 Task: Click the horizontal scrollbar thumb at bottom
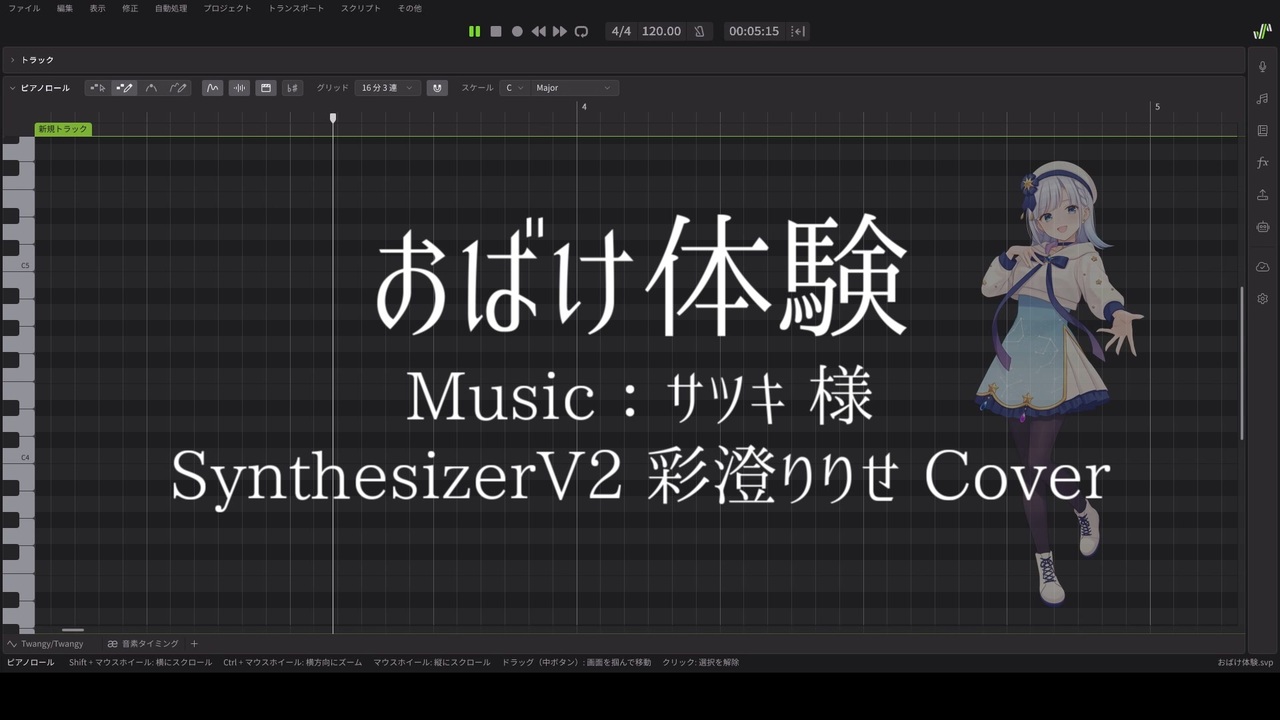tap(73, 630)
